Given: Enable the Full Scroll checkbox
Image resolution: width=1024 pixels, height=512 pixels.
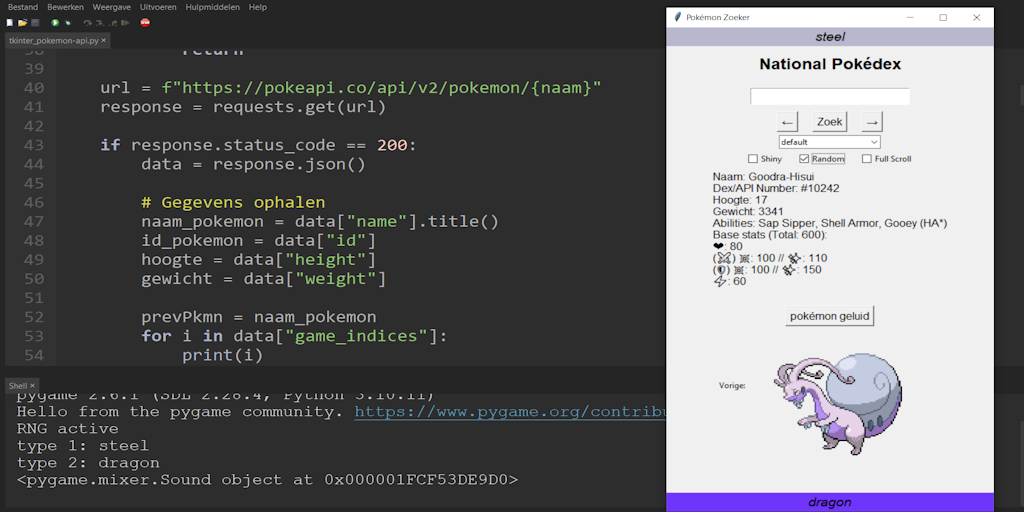Looking at the screenshot, I should pos(867,159).
